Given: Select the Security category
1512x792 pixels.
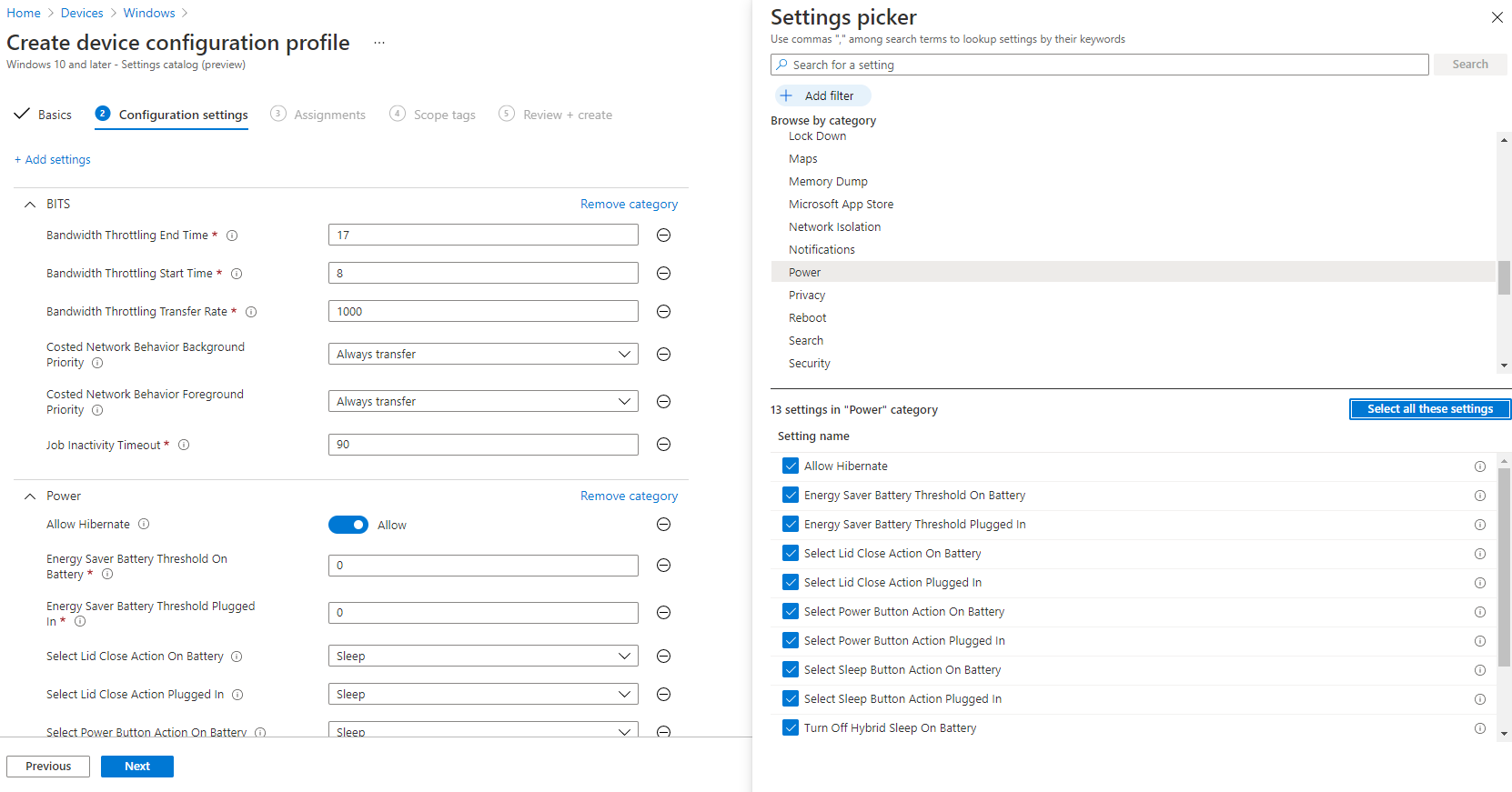Looking at the screenshot, I should pyautogui.click(x=810, y=364).
